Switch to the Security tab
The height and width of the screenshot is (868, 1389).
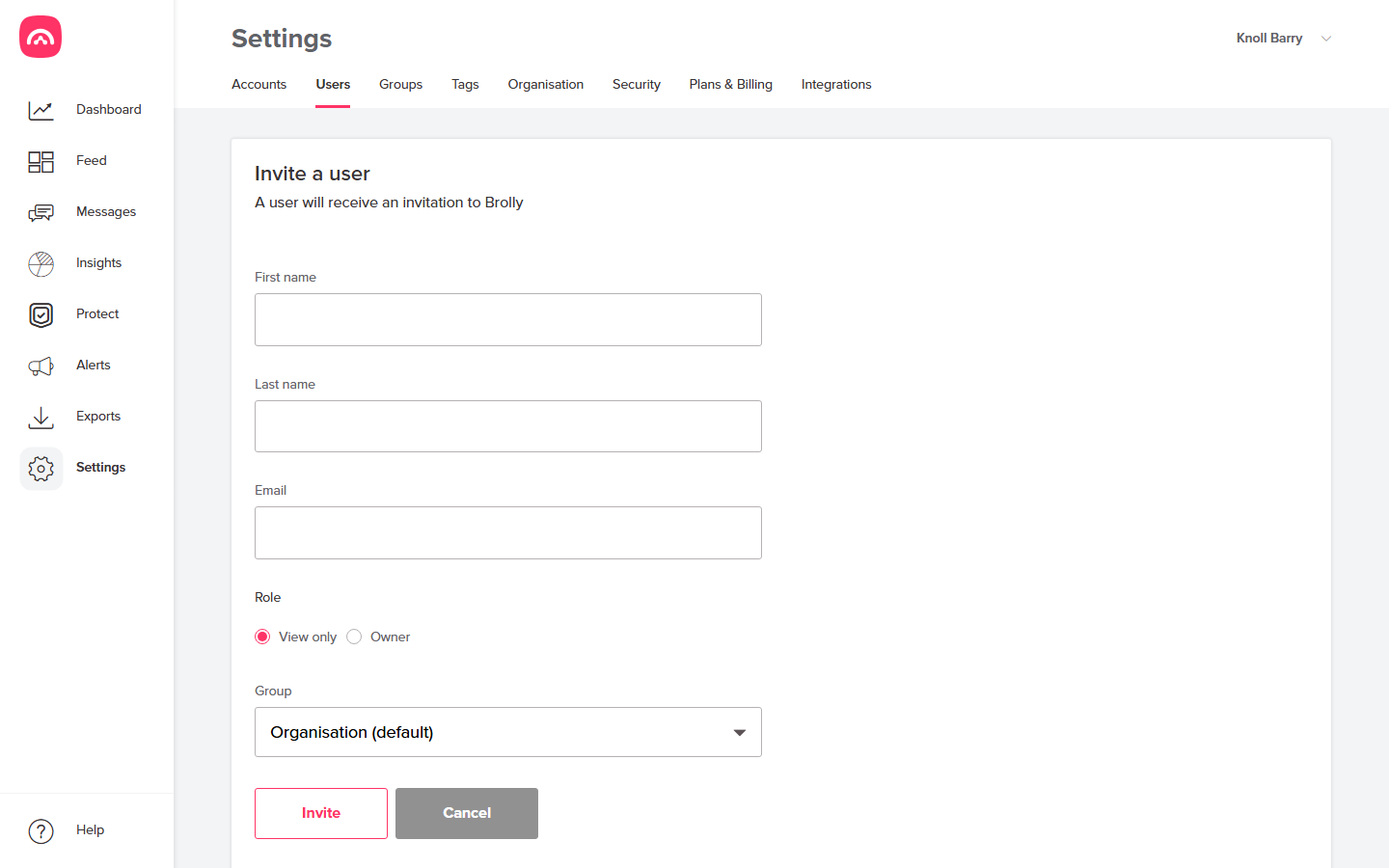click(x=637, y=84)
